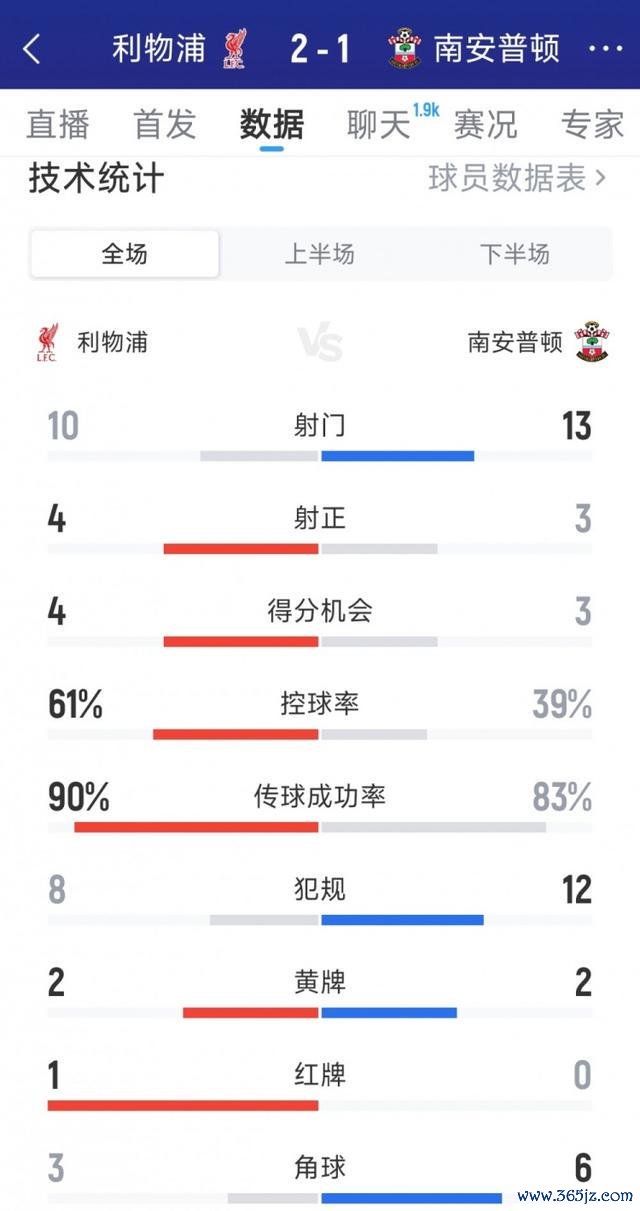Tap the 2 - 1 match score
This screenshot has height=1211, width=640.
[x=320, y=48]
